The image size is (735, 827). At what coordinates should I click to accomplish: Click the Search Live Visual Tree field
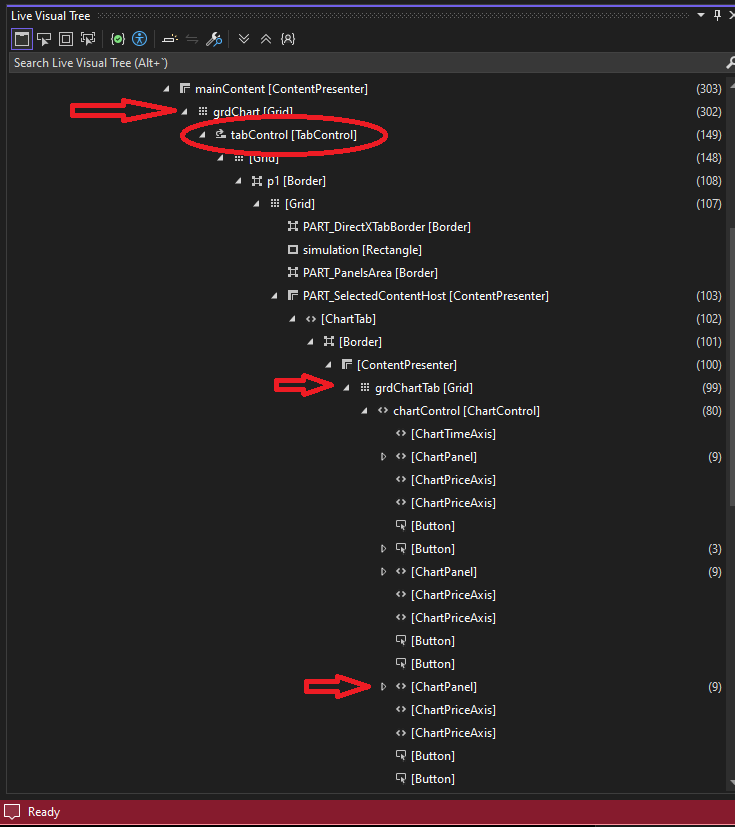coord(360,63)
